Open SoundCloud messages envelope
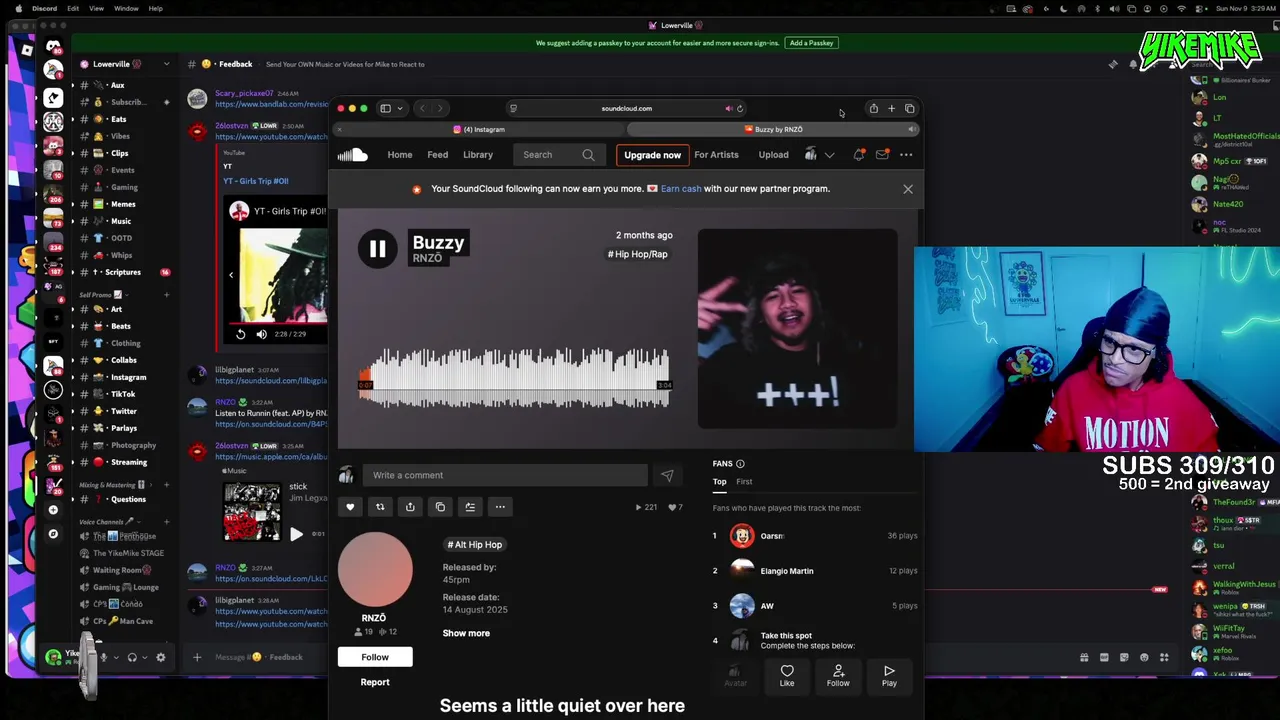This screenshot has width=1280, height=720. coord(882,155)
